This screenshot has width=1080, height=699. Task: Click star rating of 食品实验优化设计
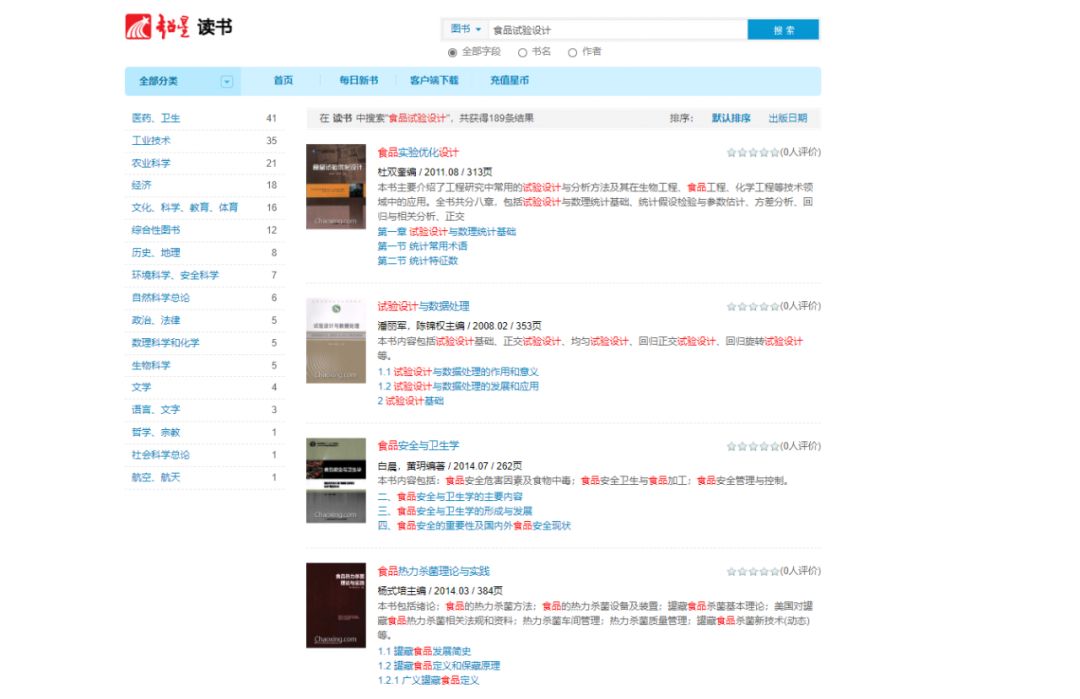coord(752,153)
